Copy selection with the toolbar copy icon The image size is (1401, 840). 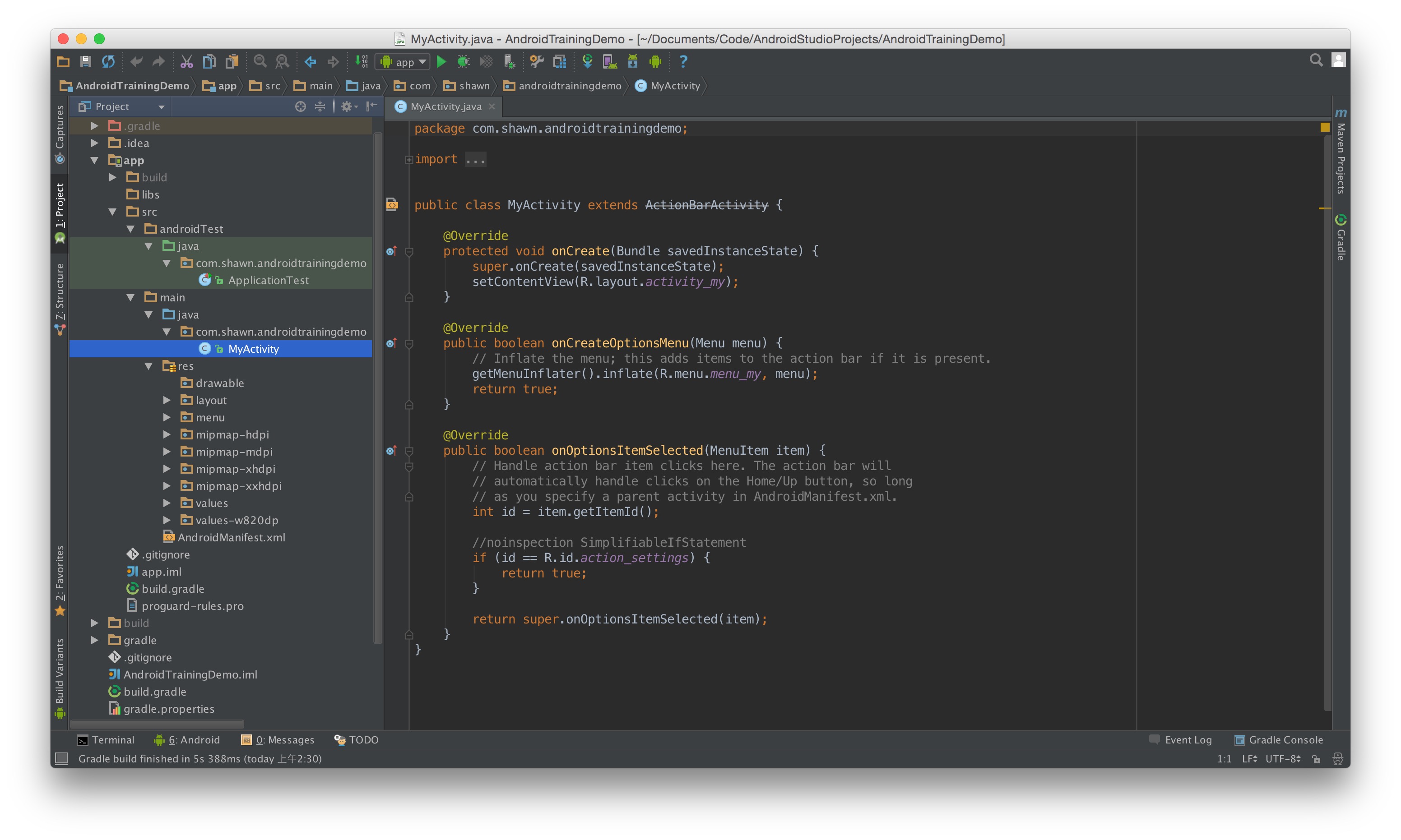(x=209, y=62)
